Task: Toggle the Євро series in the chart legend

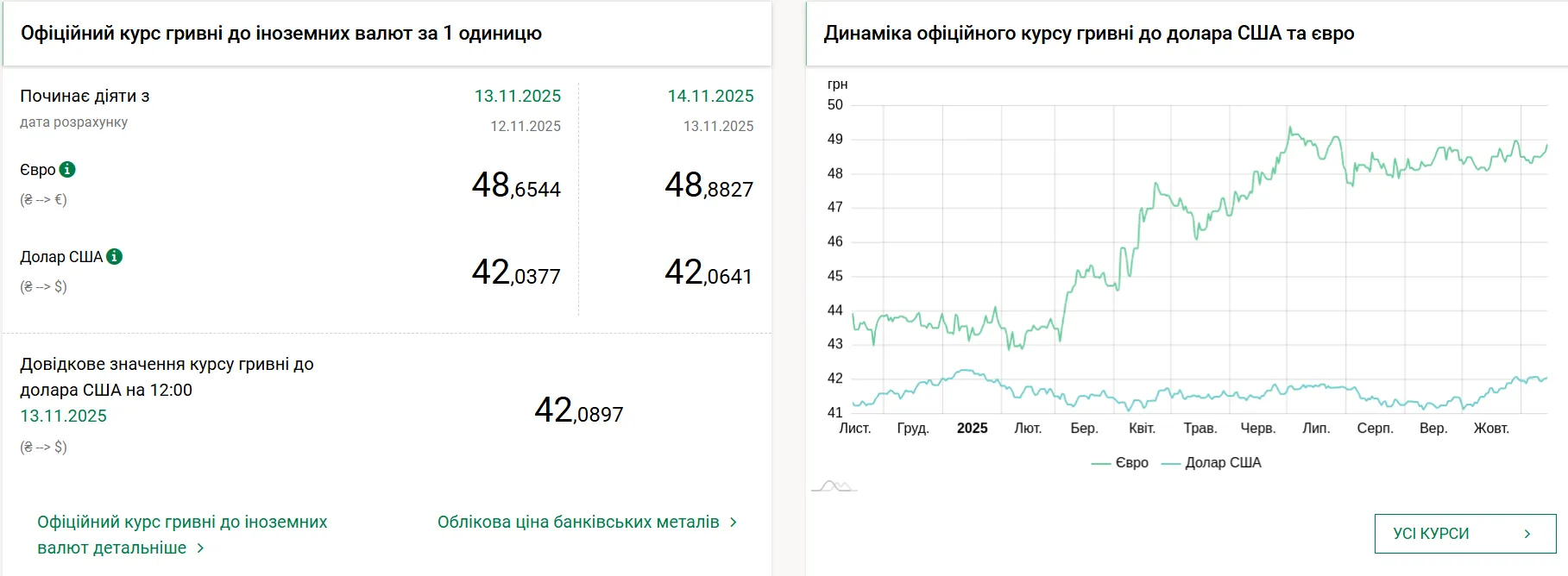Action: (x=1120, y=463)
